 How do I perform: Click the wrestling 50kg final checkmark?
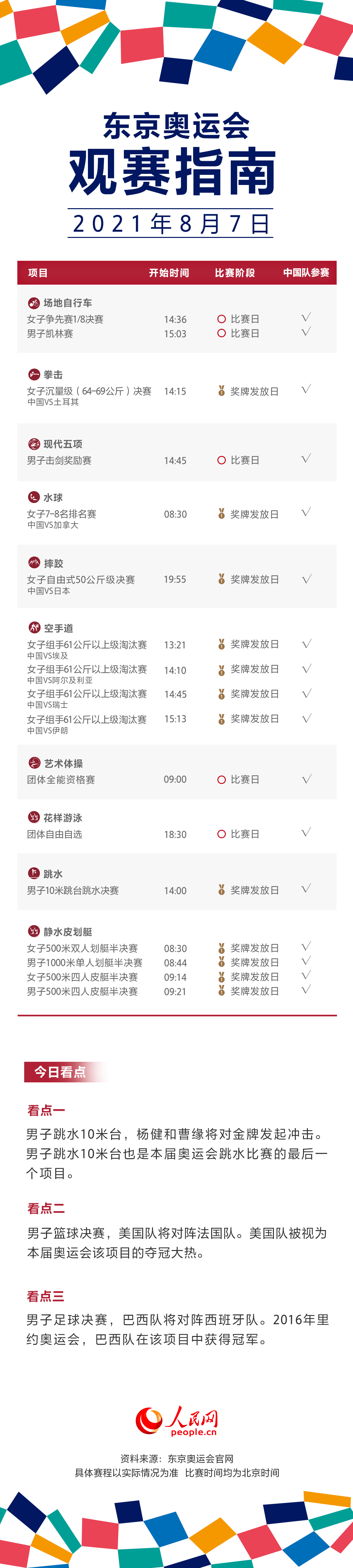point(306,579)
